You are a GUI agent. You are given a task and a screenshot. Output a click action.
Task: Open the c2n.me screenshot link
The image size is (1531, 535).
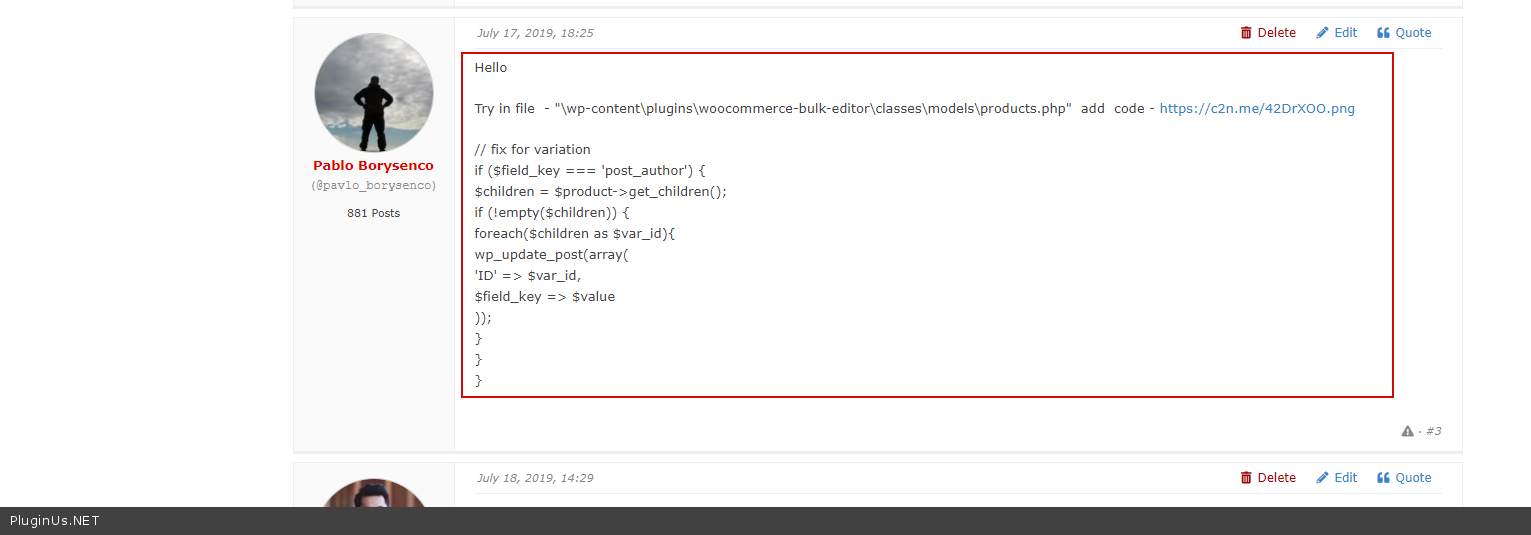click(1257, 109)
